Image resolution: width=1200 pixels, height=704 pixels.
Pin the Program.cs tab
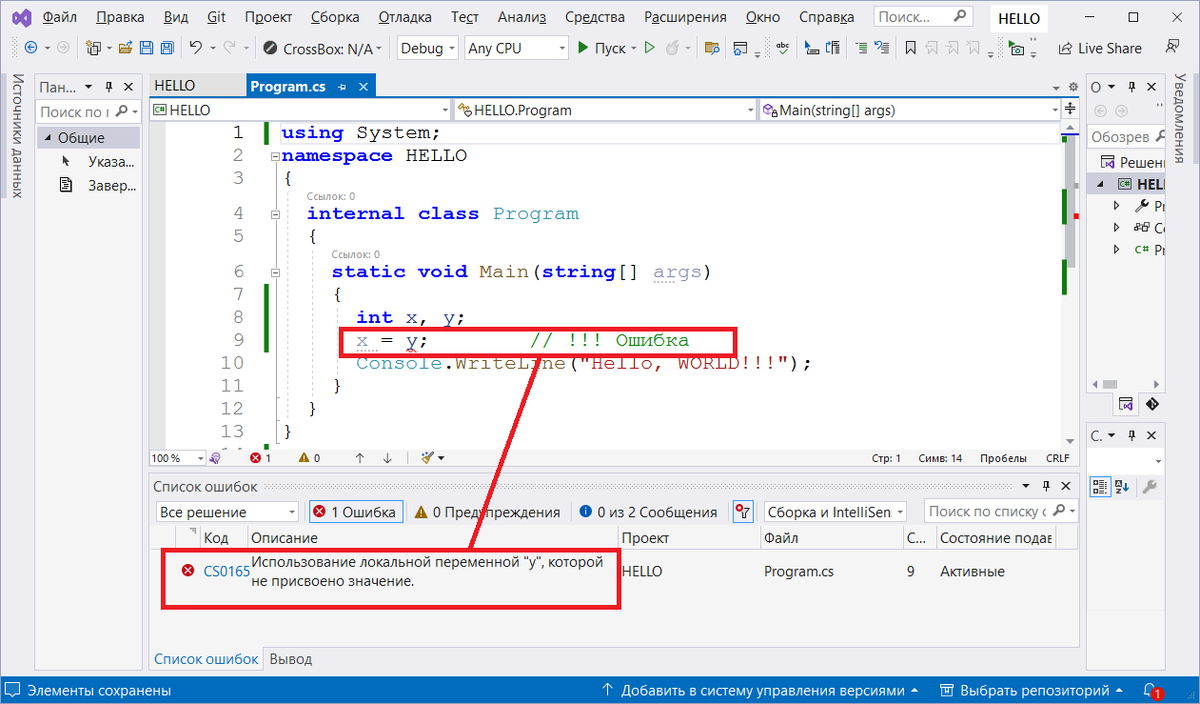342,87
